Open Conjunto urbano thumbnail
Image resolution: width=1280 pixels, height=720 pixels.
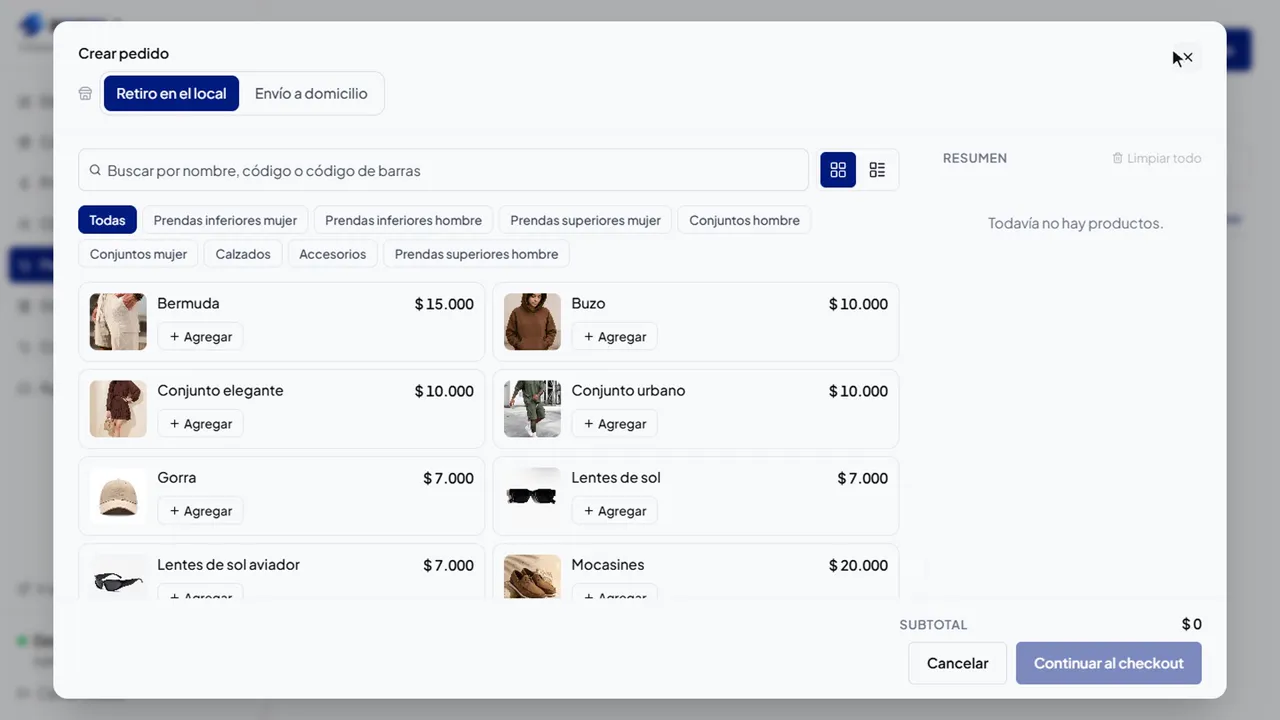(532, 409)
